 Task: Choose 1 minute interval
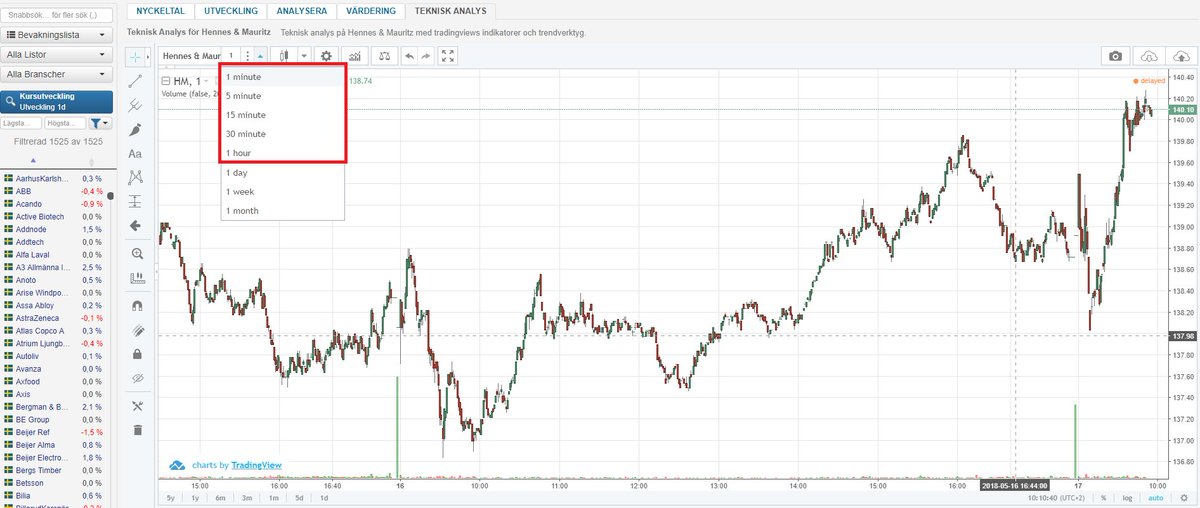[283, 77]
